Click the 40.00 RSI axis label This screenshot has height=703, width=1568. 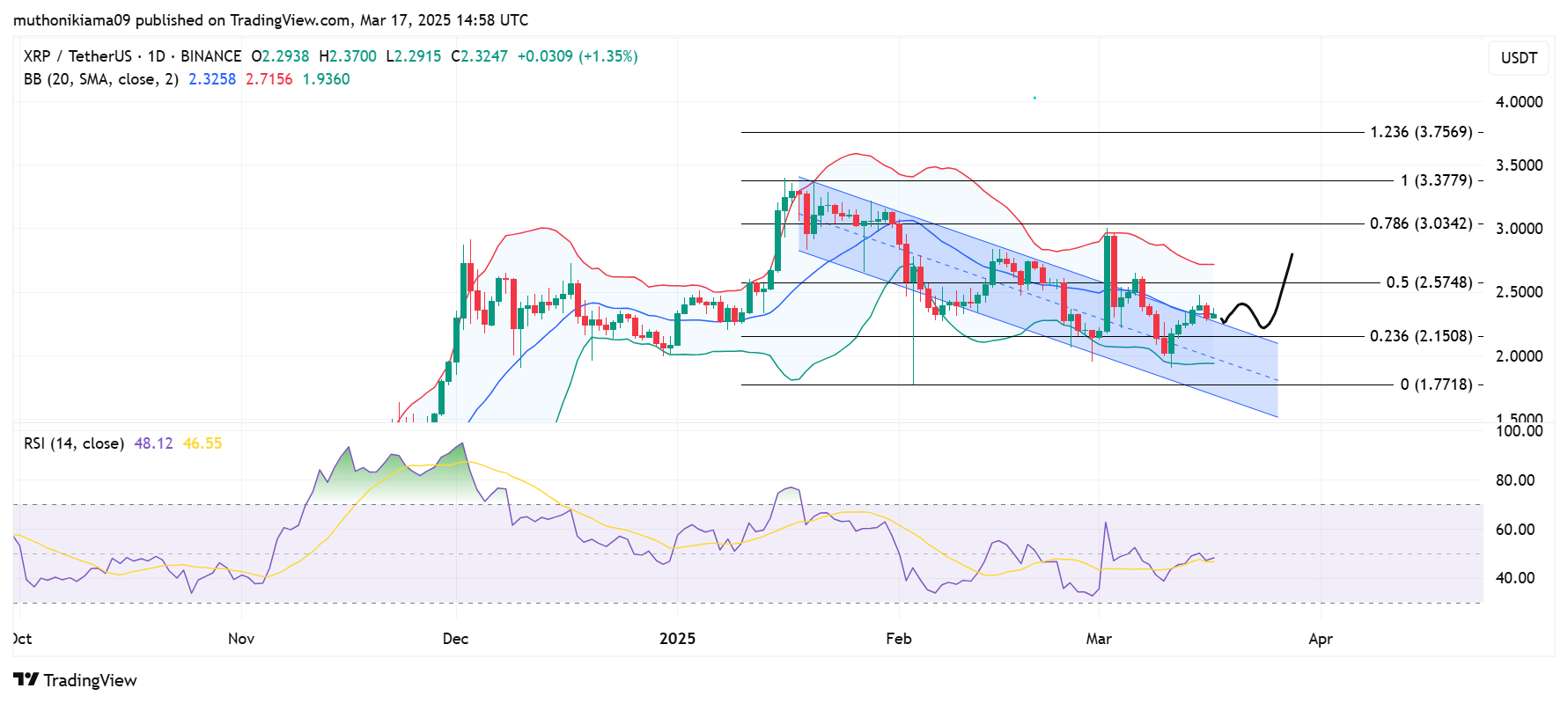(1514, 578)
